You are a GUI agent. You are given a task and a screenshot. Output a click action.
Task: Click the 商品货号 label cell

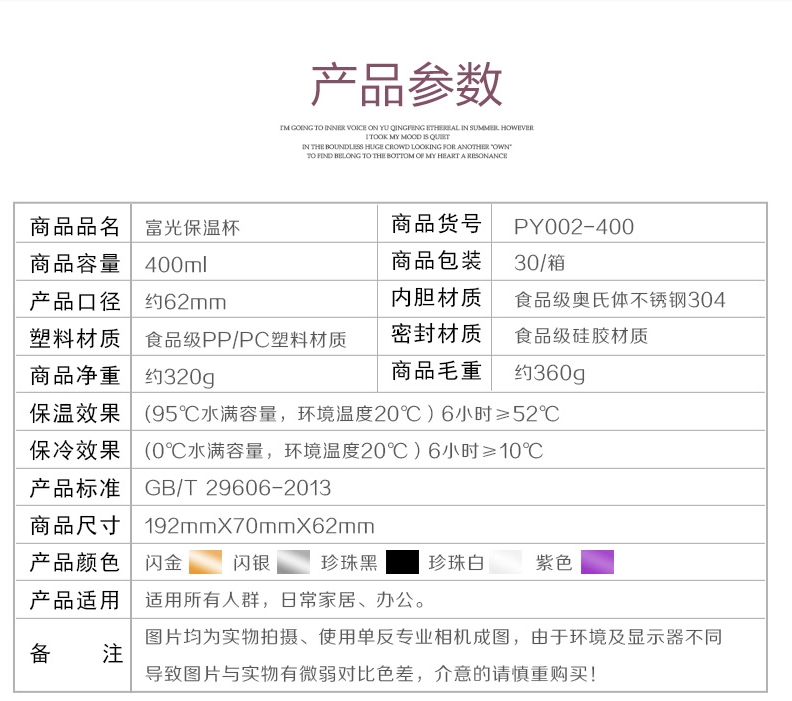click(x=435, y=224)
